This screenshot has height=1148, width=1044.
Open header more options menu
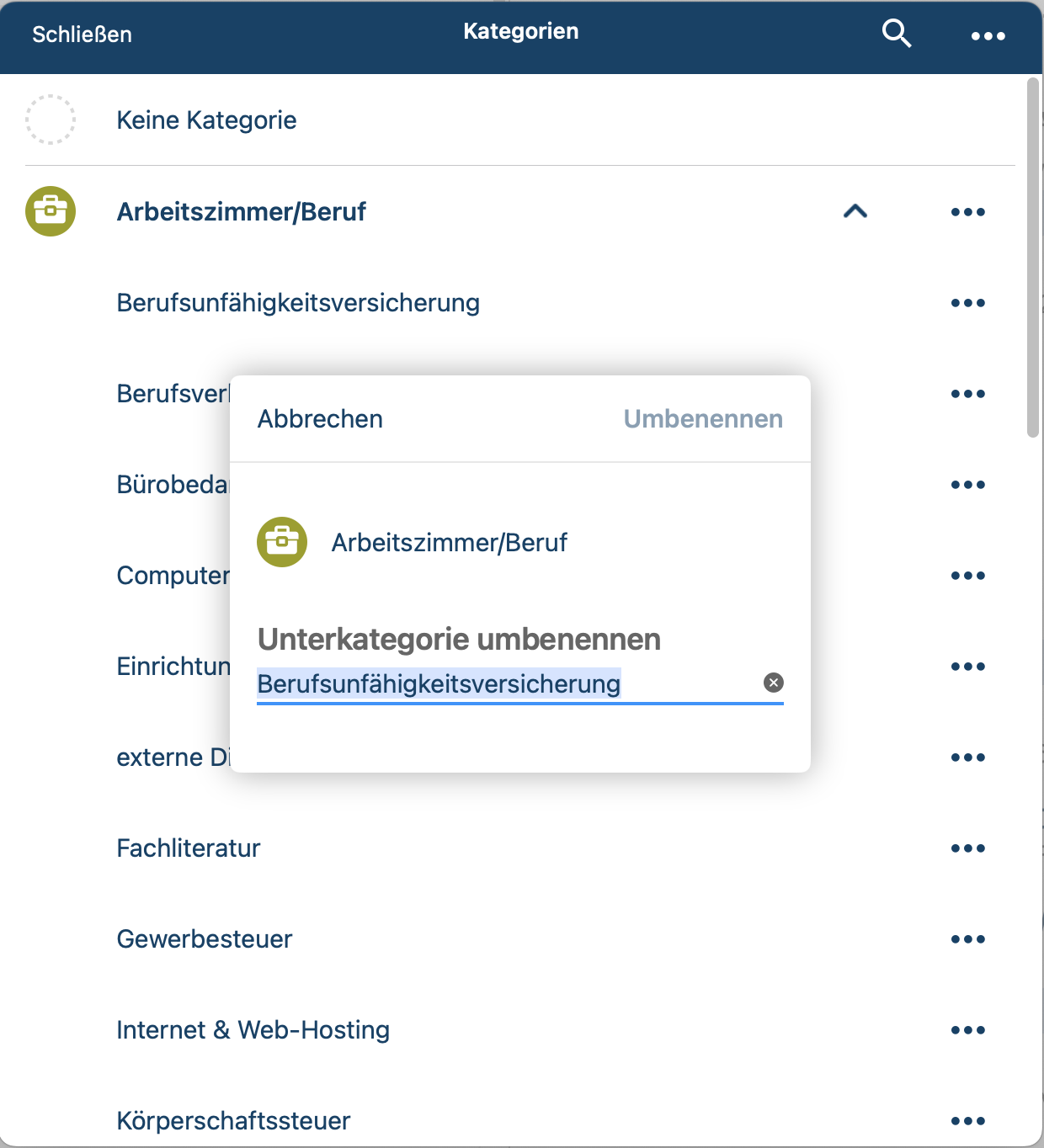[988, 36]
